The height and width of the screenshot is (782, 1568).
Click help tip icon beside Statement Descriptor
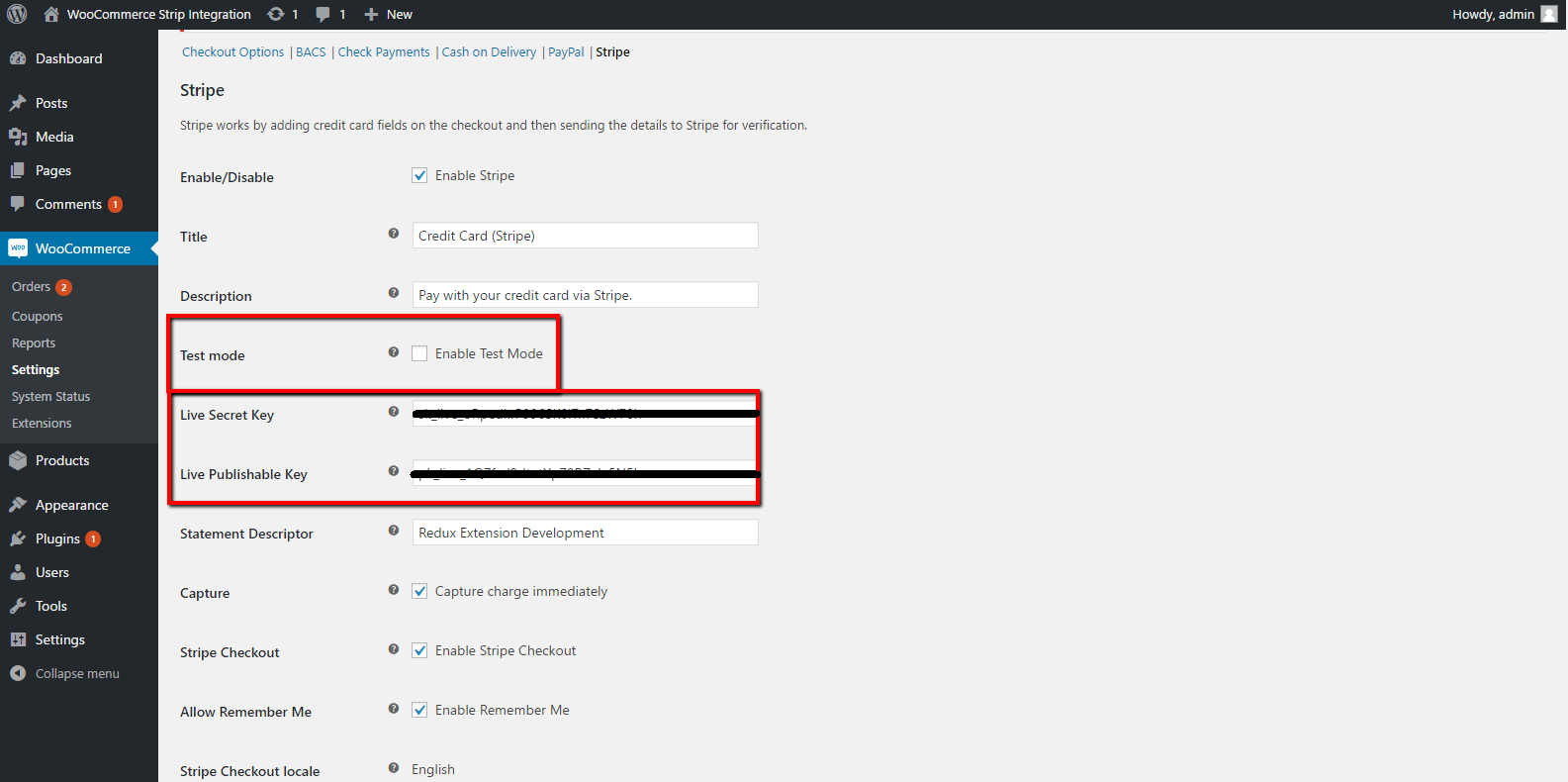pyautogui.click(x=394, y=531)
